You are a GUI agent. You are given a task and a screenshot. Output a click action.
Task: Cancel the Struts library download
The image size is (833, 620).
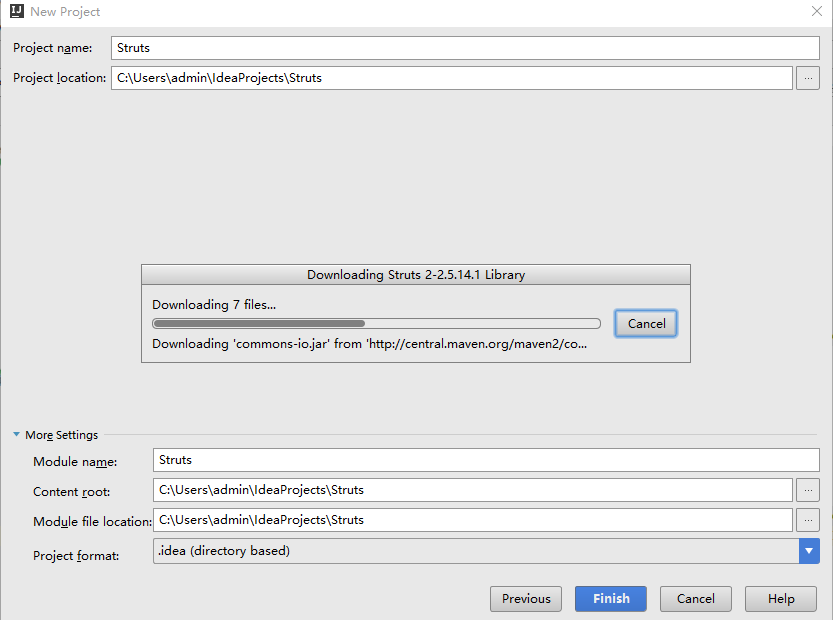pyautogui.click(x=646, y=324)
